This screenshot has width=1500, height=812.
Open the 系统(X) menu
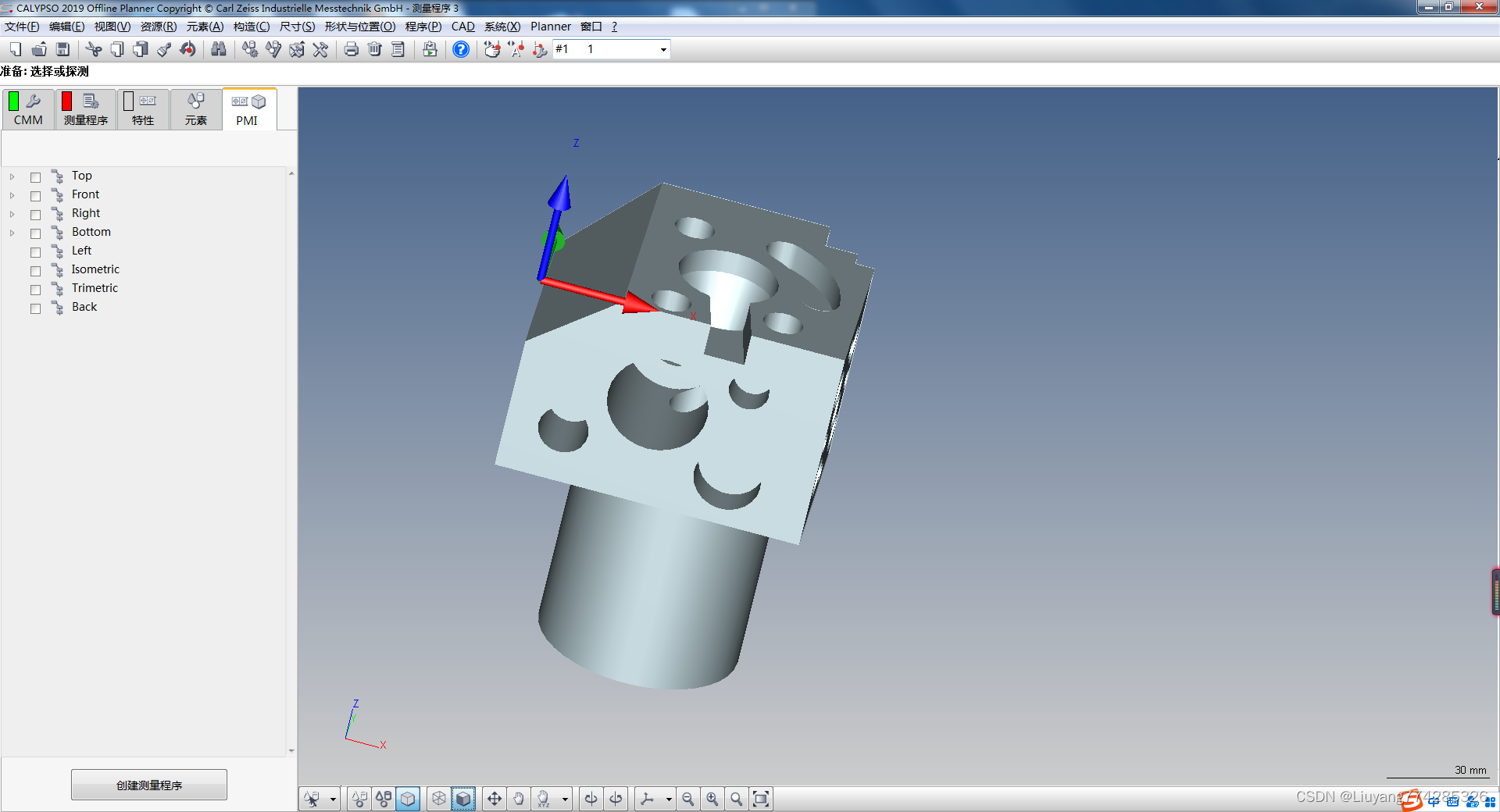[x=502, y=27]
